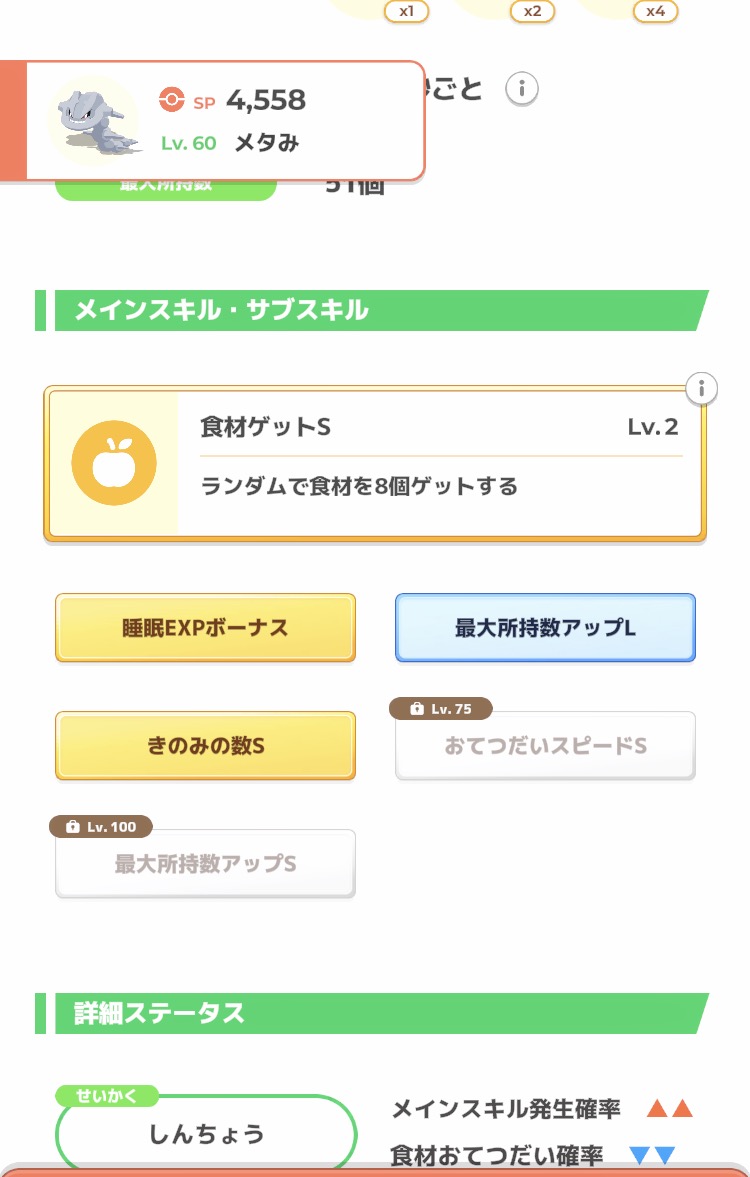Tap the x2 badge at top
The image size is (750, 1177).
532,11
